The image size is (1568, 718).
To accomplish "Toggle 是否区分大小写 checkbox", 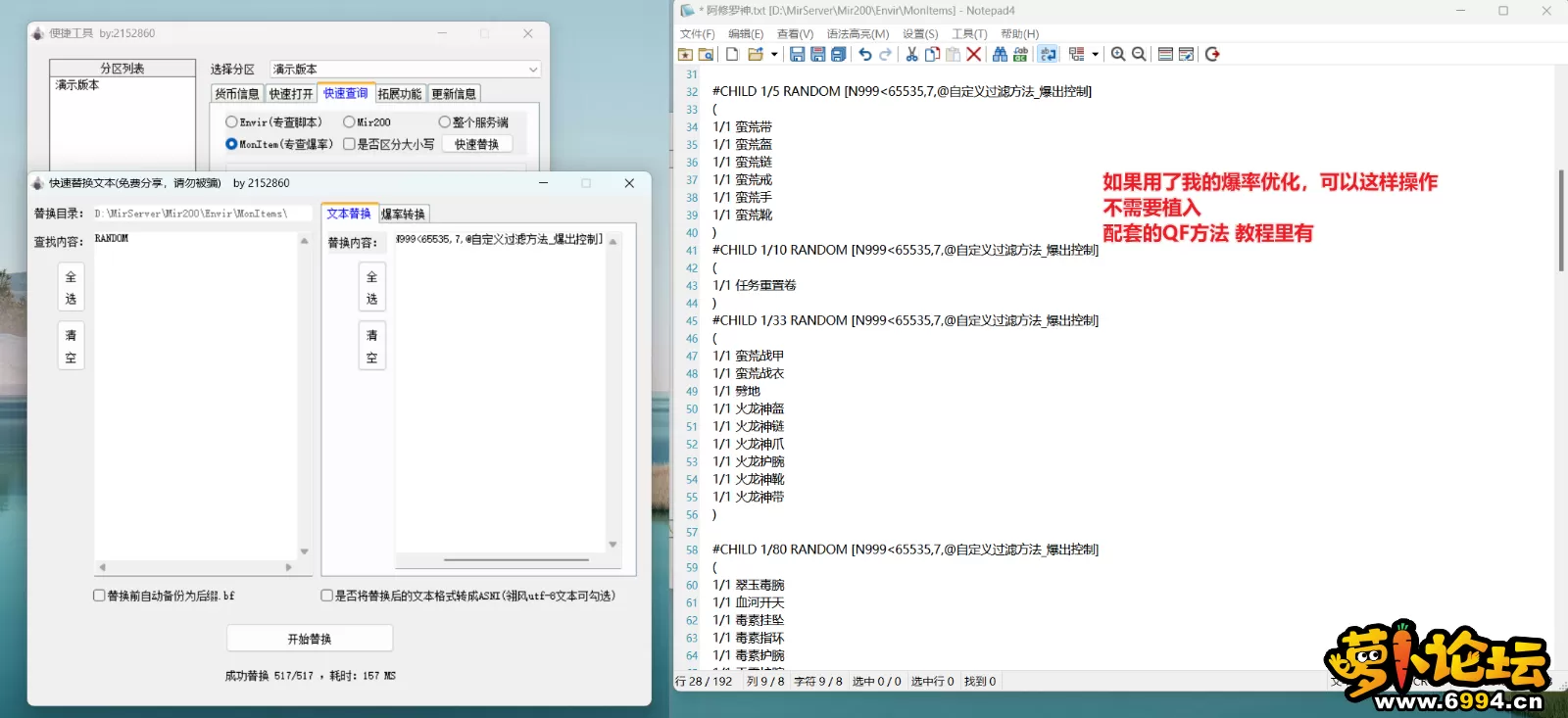I will [x=388, y=144].
